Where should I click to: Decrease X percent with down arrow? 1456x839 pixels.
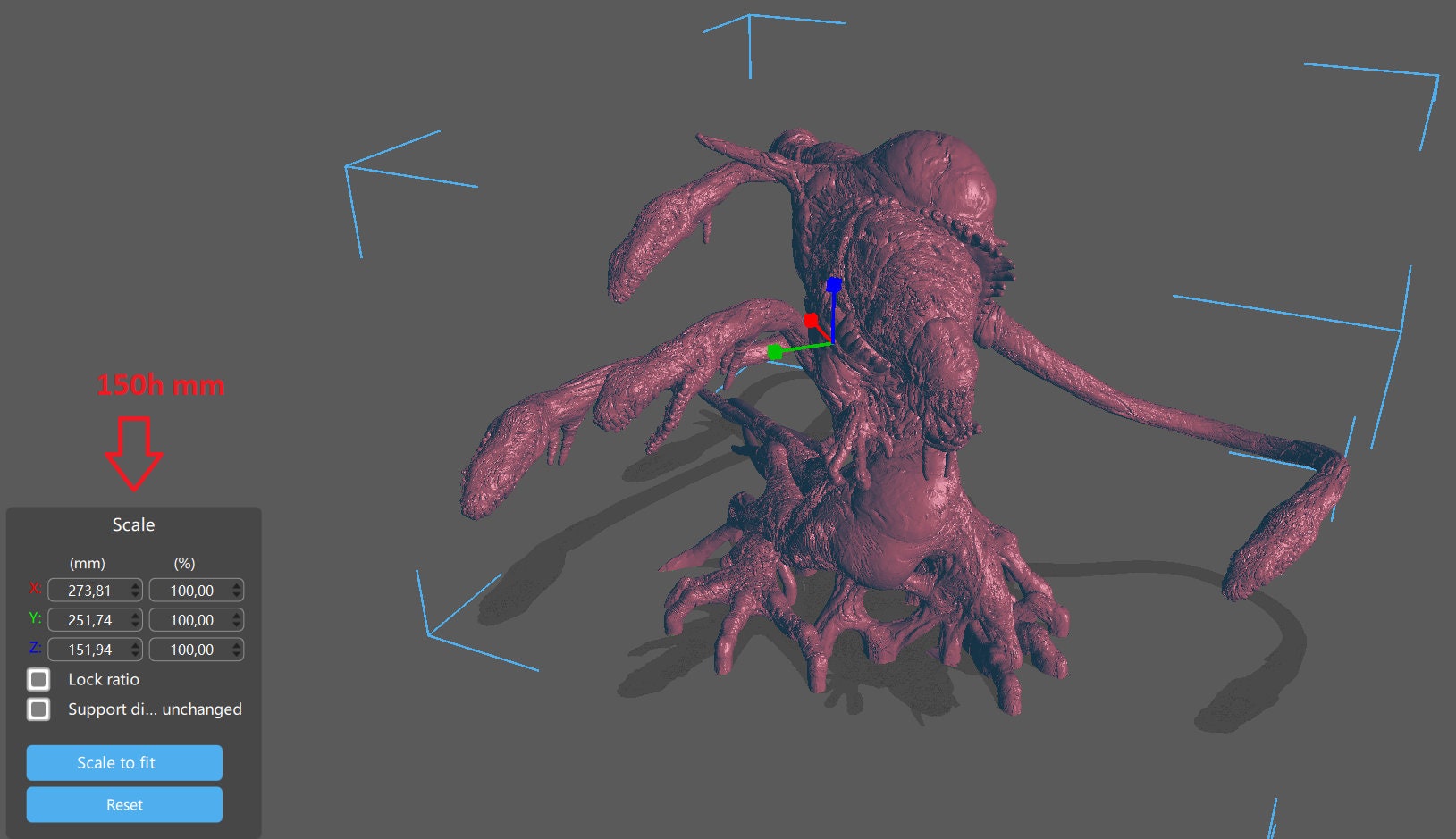237,595
